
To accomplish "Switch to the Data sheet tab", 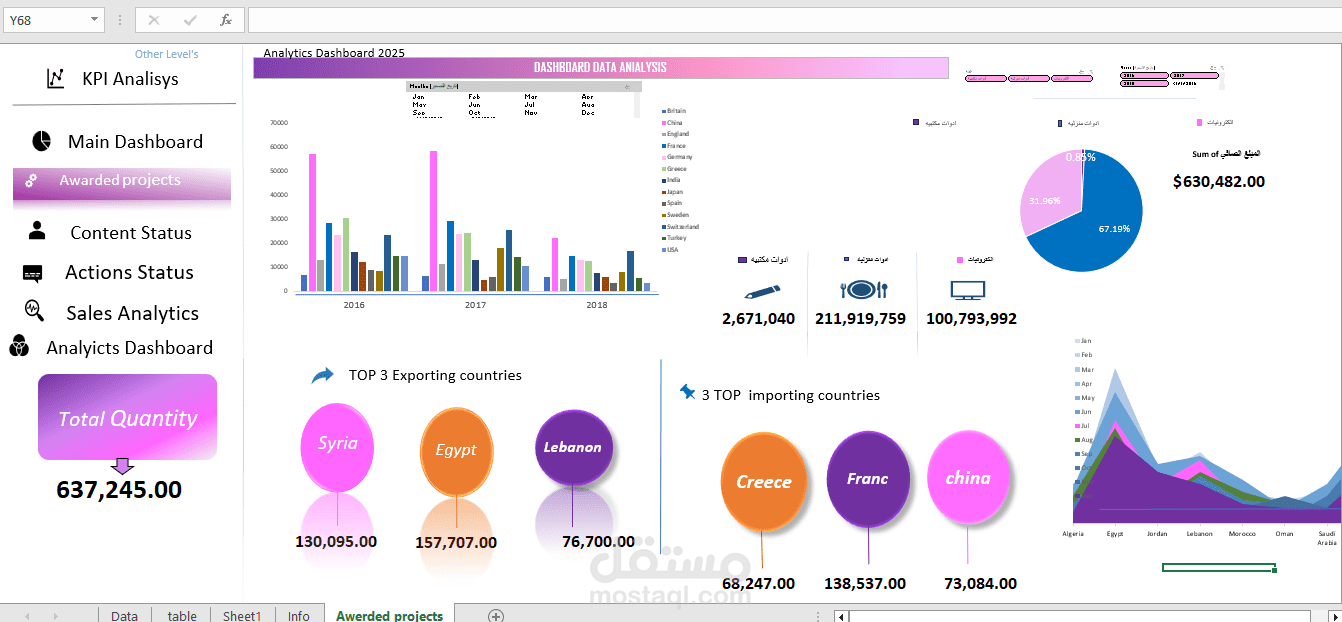I will 125,616.
